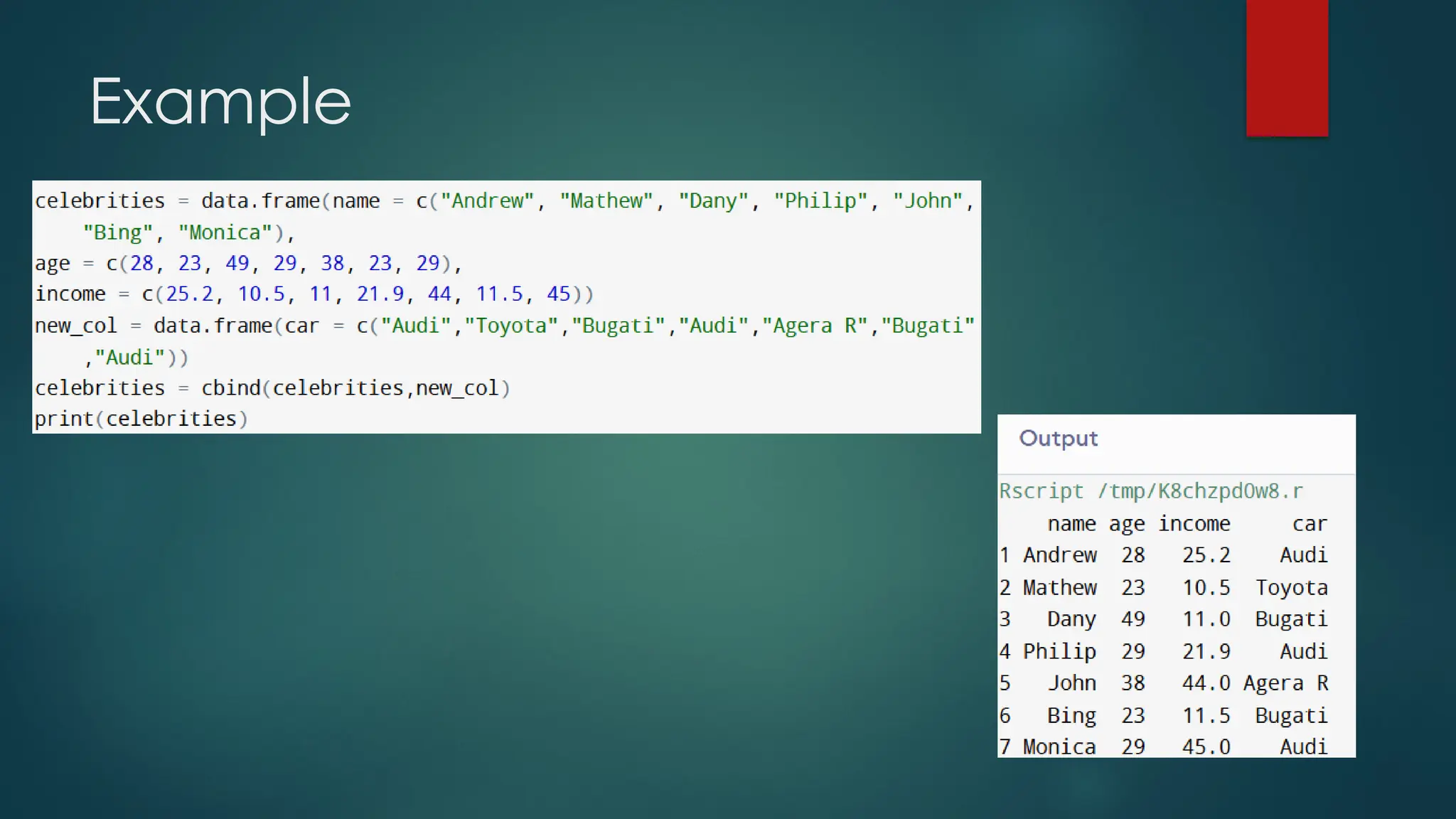
Task: Click the "car" column header in the output
Action: (x=1309, y=524)
